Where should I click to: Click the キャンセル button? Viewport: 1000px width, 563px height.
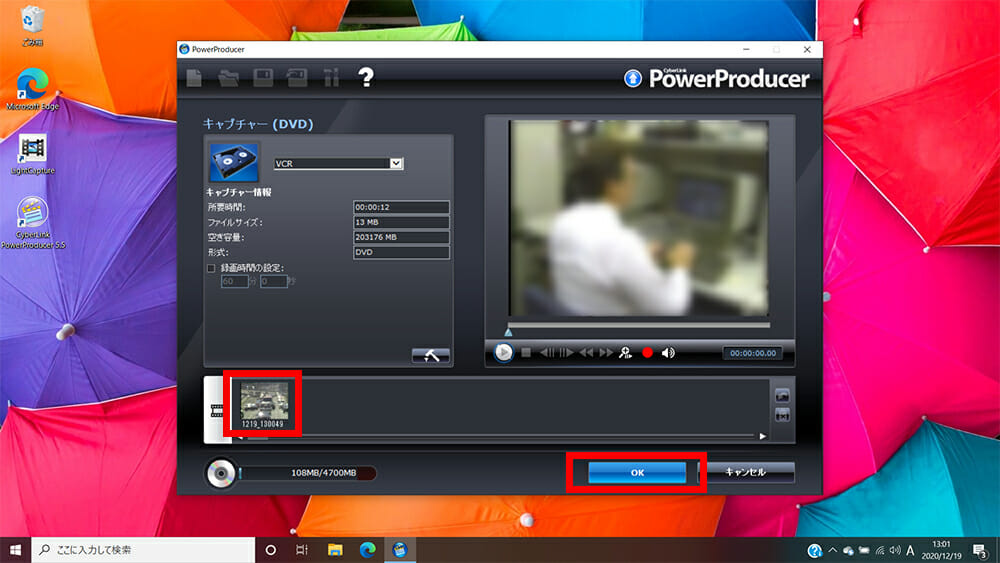746,472
